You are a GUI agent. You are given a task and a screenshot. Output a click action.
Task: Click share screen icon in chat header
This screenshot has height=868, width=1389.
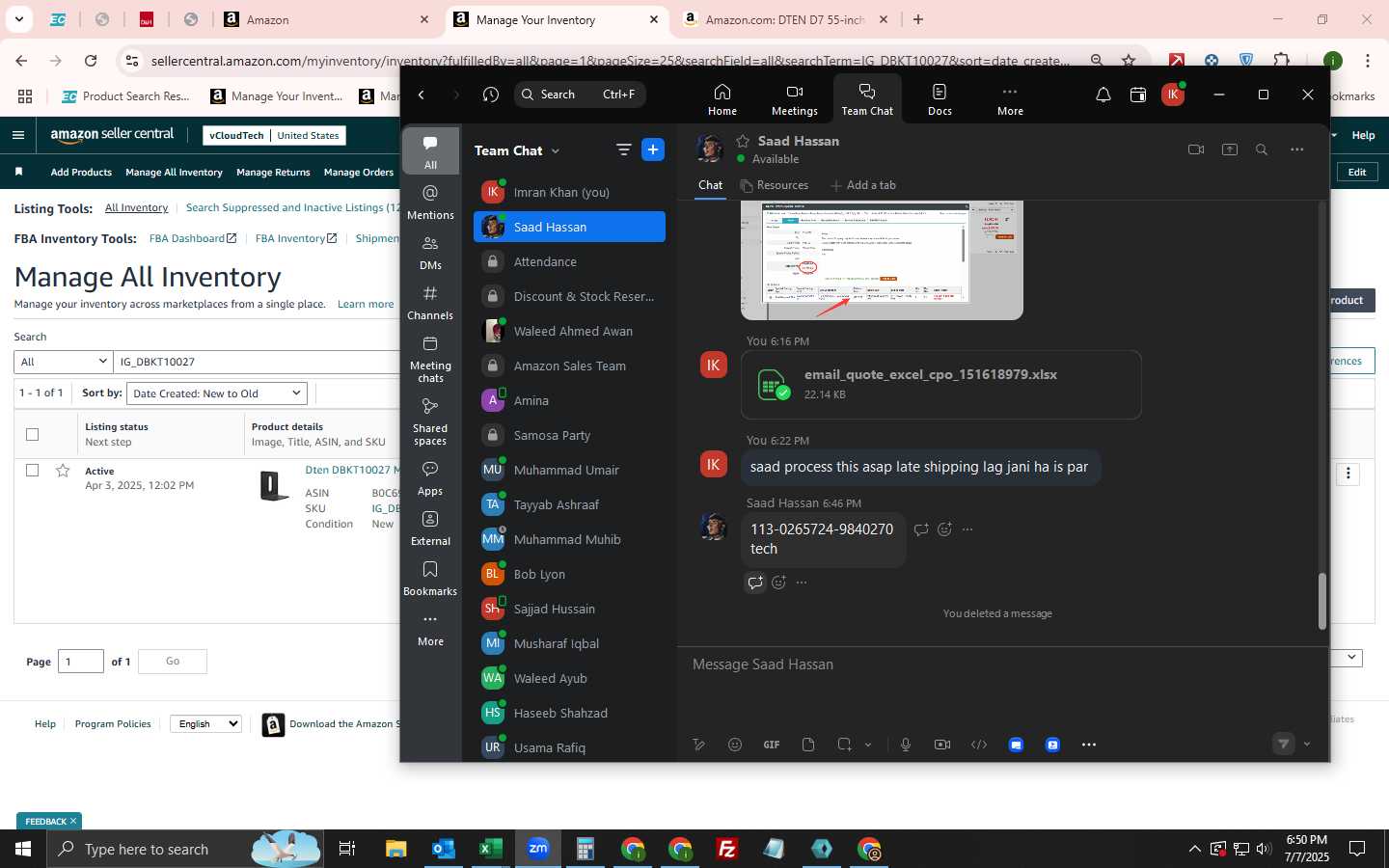[1229, 149]
